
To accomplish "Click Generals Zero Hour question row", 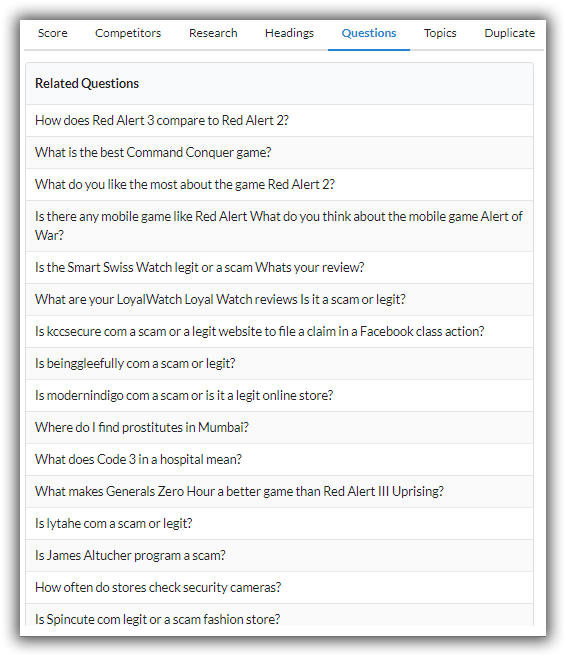I will 279,491.
